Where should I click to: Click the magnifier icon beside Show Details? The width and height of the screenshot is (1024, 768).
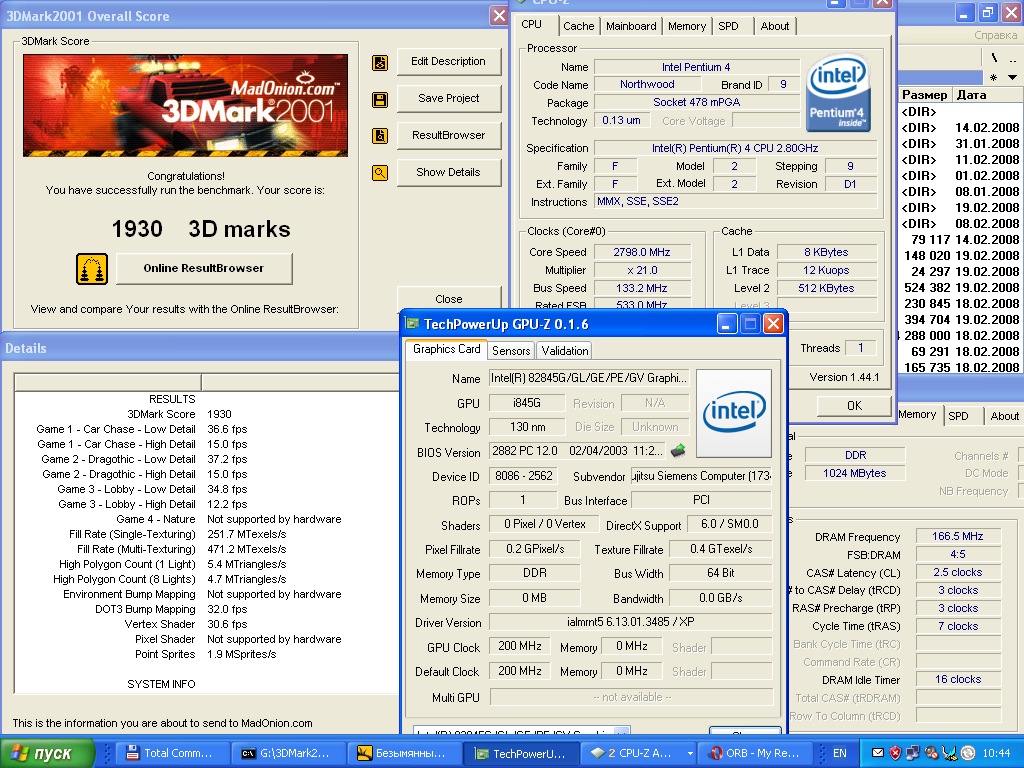(379, 173)
